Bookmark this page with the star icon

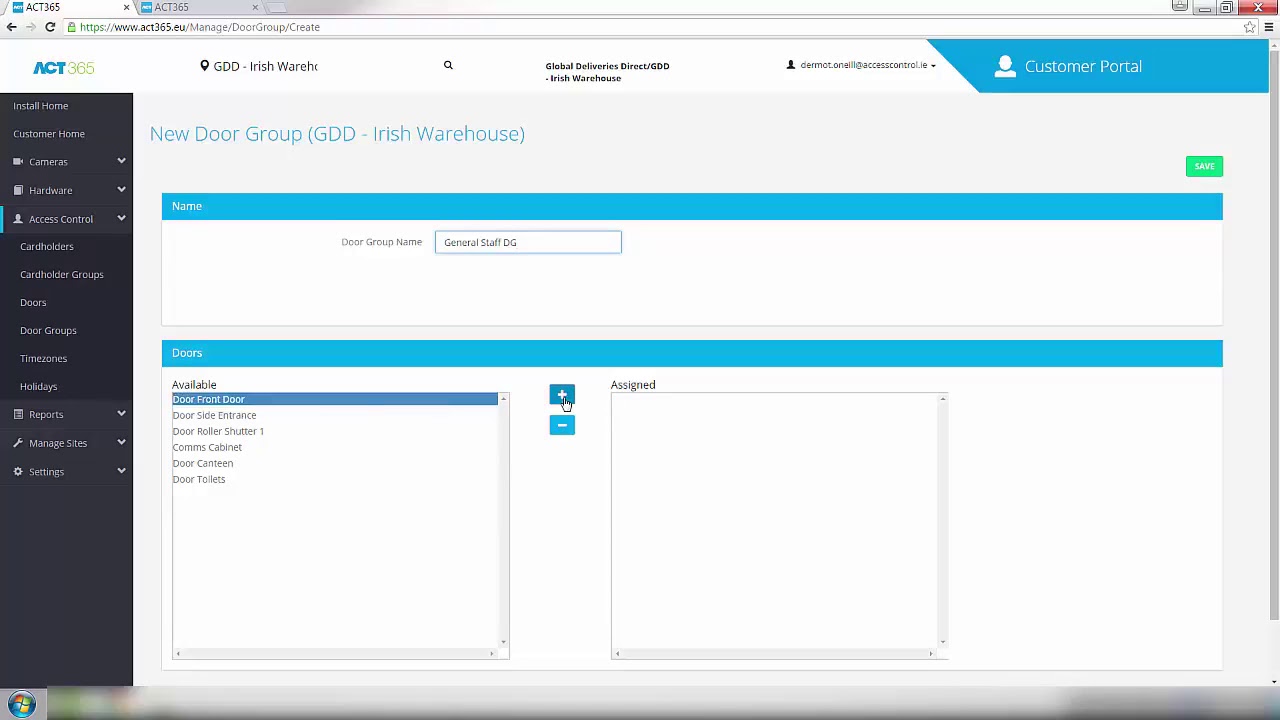point(1250,27)
